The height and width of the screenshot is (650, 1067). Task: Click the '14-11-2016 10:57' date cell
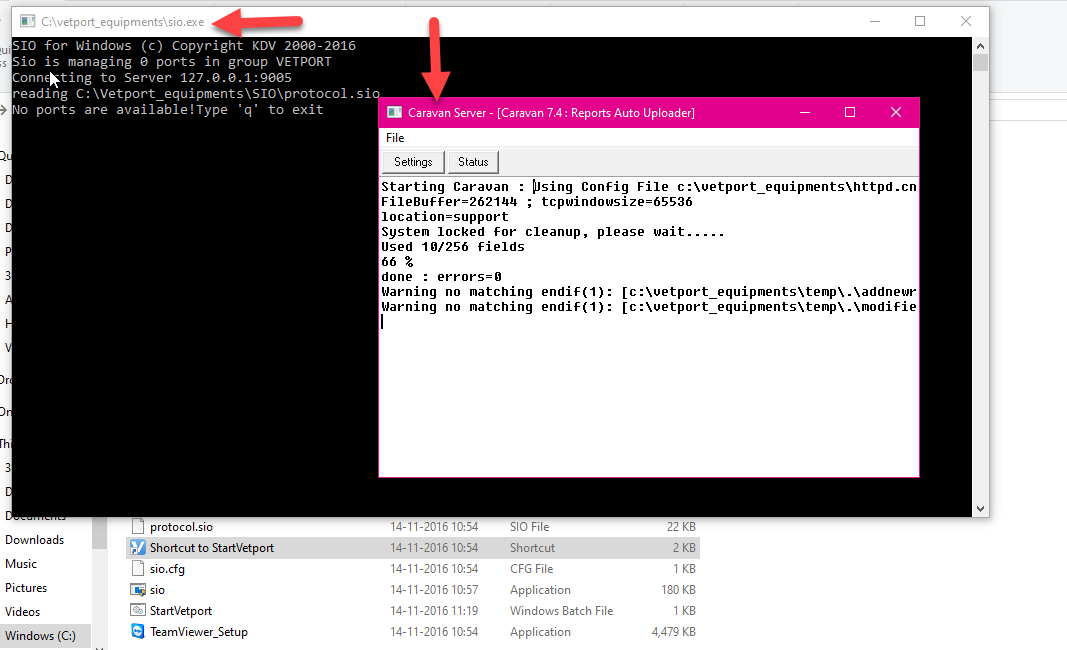pyautogui.click(x=434, y=590)
